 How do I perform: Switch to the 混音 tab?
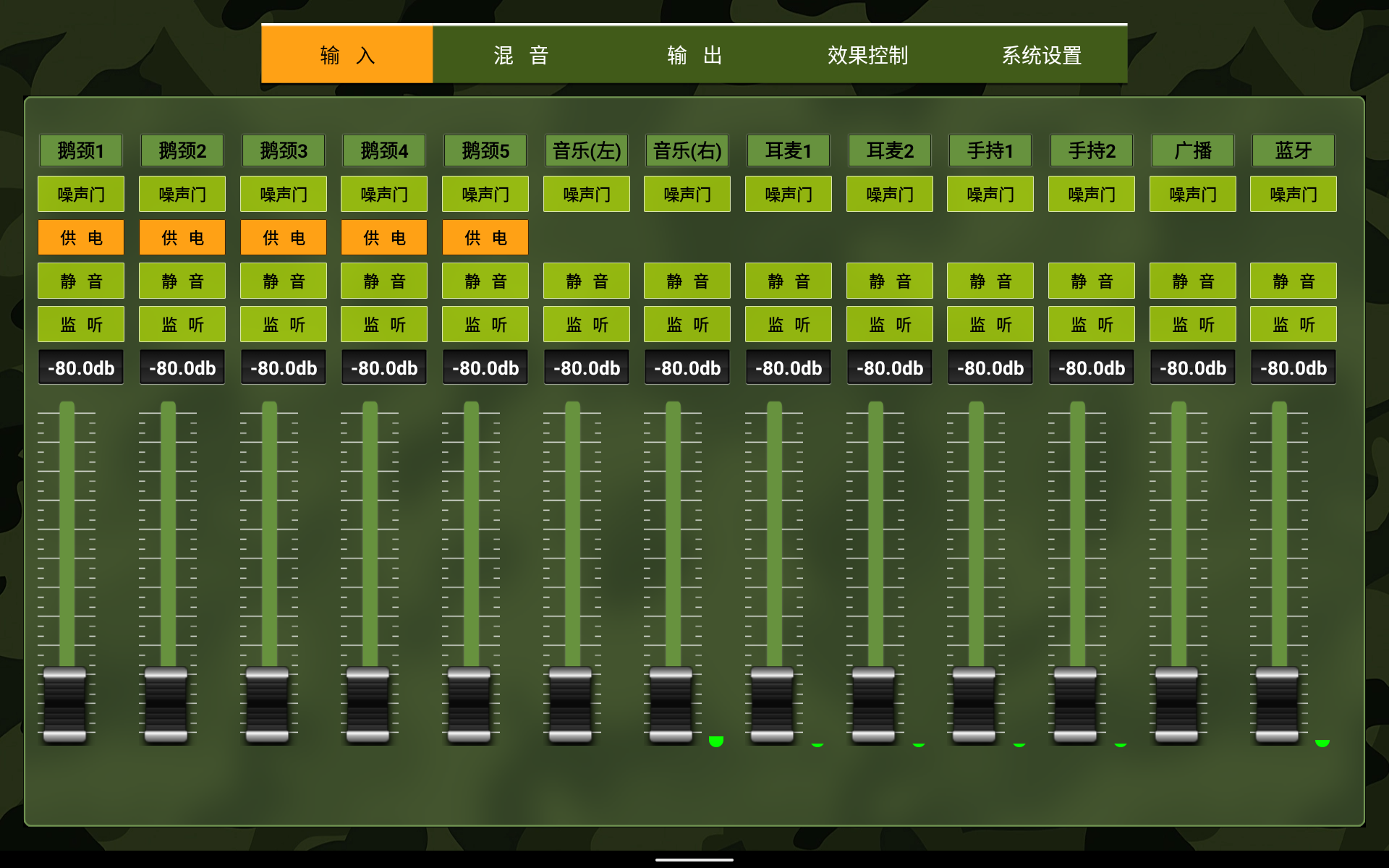pyautogui.click(x=520, y=55)
